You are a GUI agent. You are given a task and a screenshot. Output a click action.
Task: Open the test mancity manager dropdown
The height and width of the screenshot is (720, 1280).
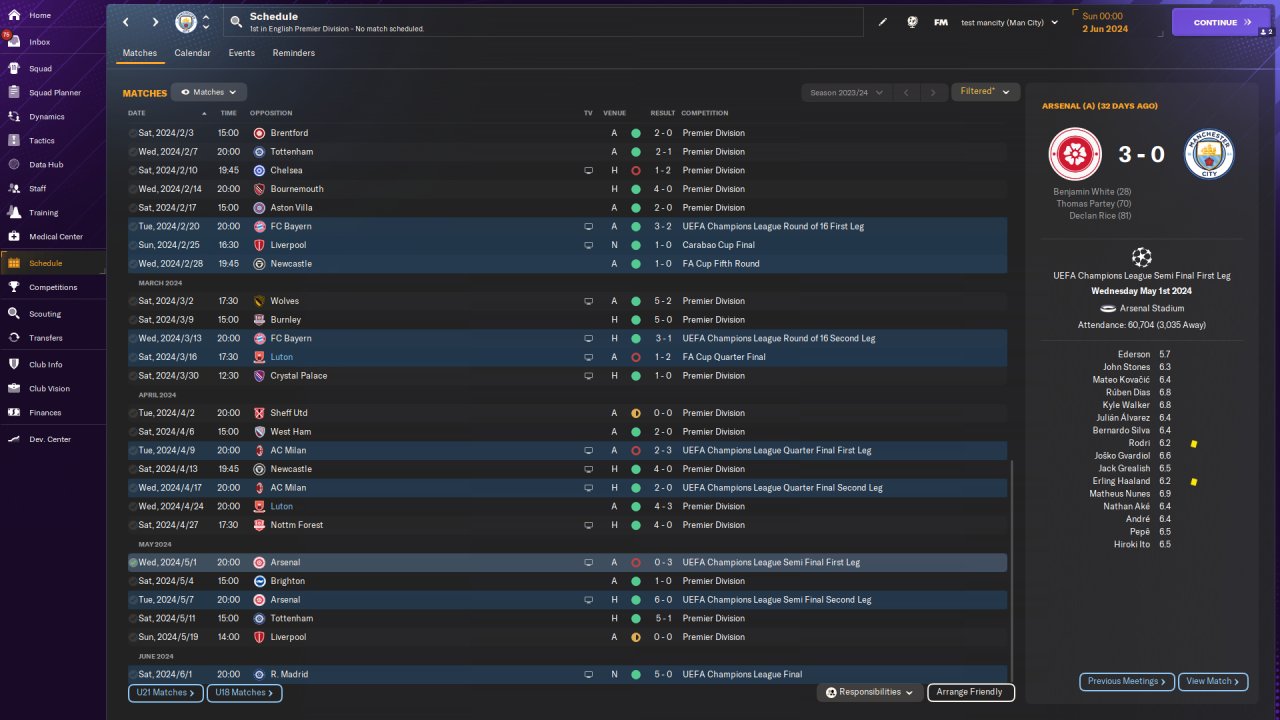pyautogui.click(x=1009, y=22)
